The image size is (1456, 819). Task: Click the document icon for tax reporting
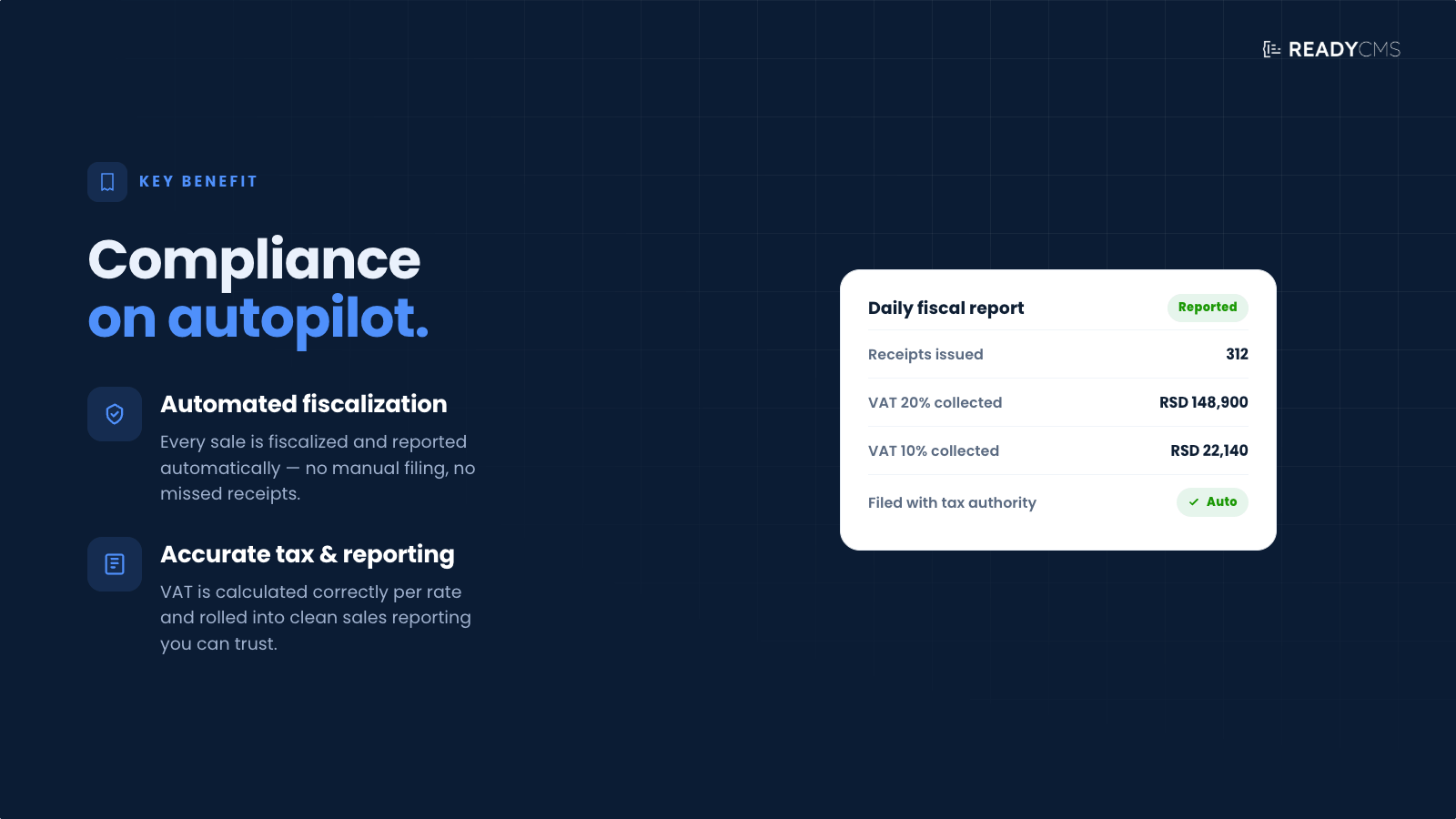(x=115, y=564)
